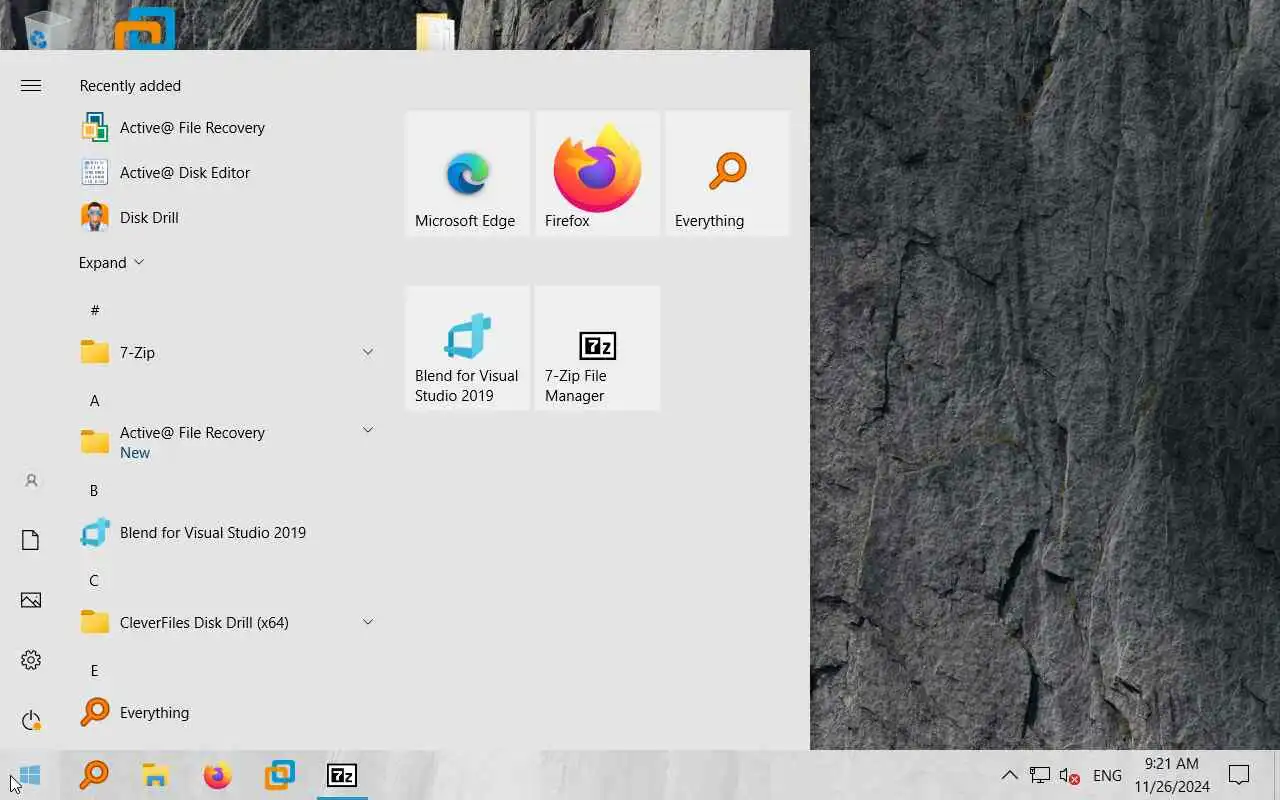Click the Everything search tile
Viewport: 1280px width, 800px height.
[x=728, y=174]
